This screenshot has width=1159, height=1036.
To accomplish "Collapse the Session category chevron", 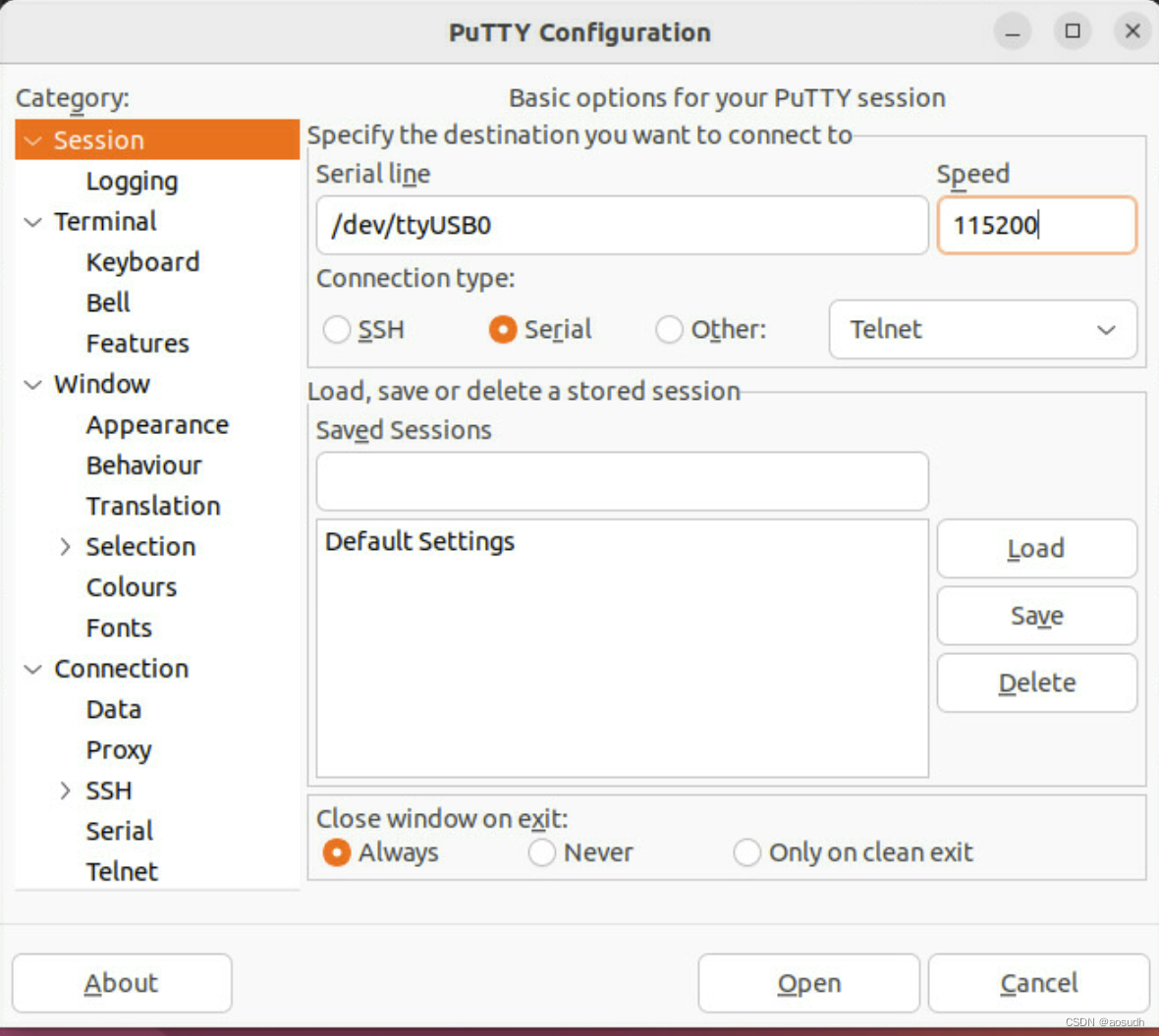I will pyautogui.click(x=33, y=140).
